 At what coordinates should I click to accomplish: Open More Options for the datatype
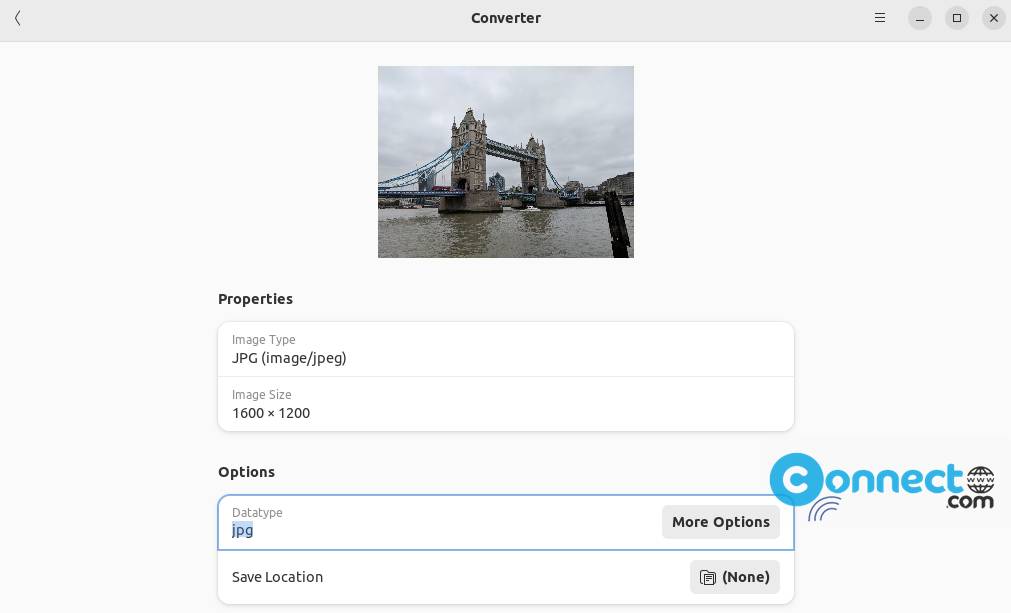pos(720,522)
